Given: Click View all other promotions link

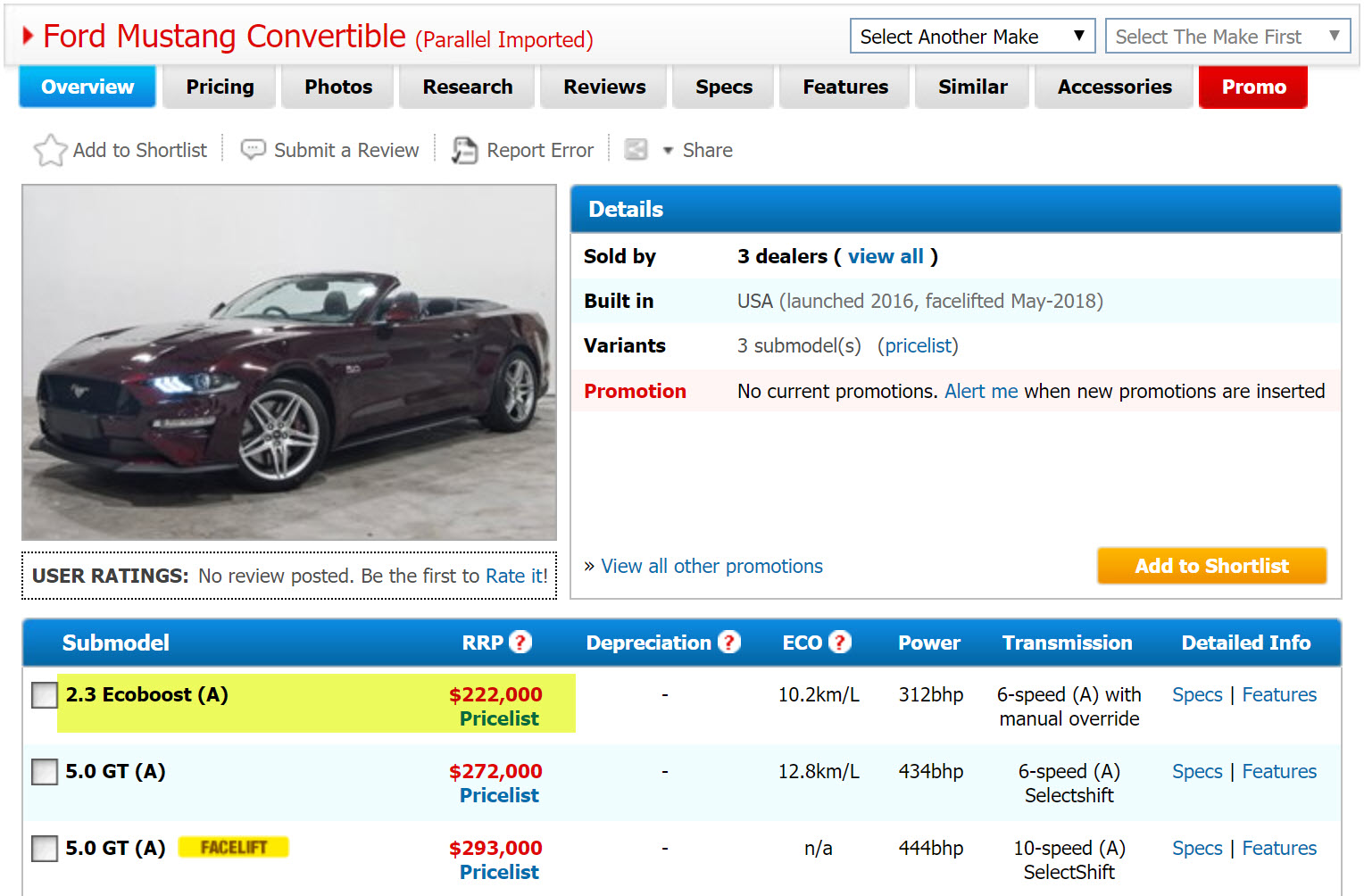Looking at the screenshot, I should [711, 566].
